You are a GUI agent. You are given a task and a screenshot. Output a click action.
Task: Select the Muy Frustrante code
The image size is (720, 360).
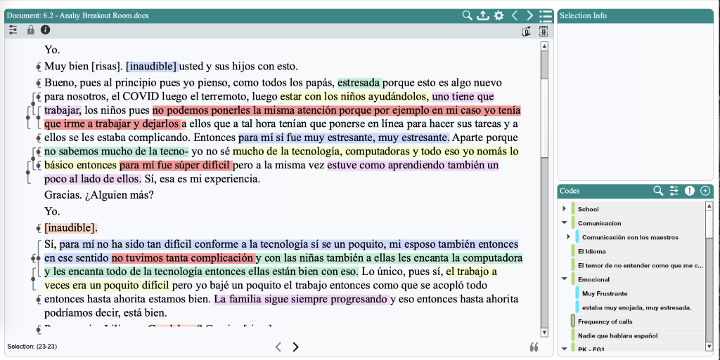tap(604, 293)
